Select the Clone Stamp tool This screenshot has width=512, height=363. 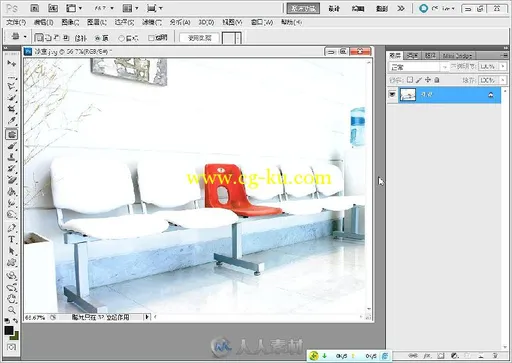click(x=12, y=157)
